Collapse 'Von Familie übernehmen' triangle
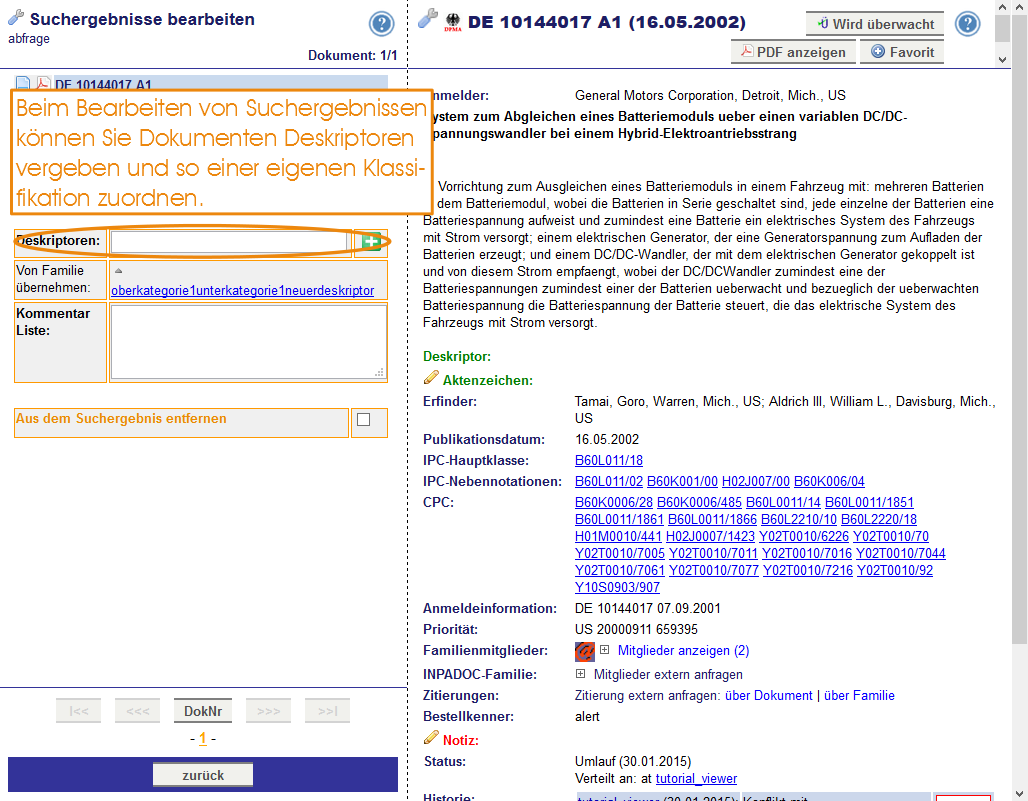 [x=119, y=270]
